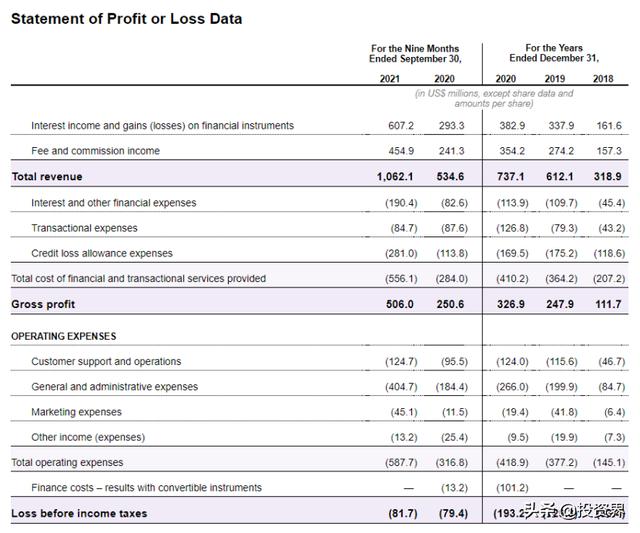Click the Marketing expenses row label
This screenshot has height=533, width=640.
coord(76,412)
